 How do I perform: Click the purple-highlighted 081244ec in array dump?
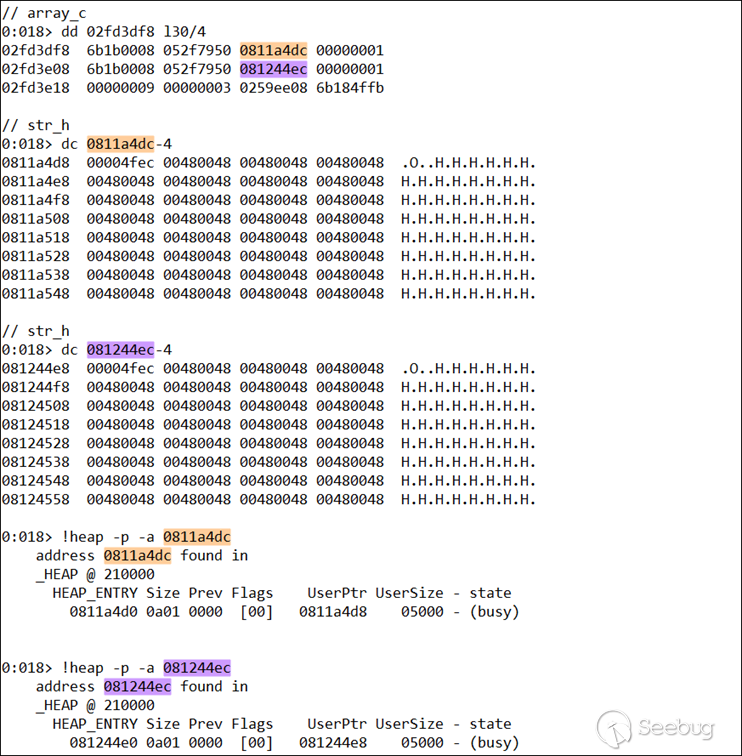[x=273, y=69]
